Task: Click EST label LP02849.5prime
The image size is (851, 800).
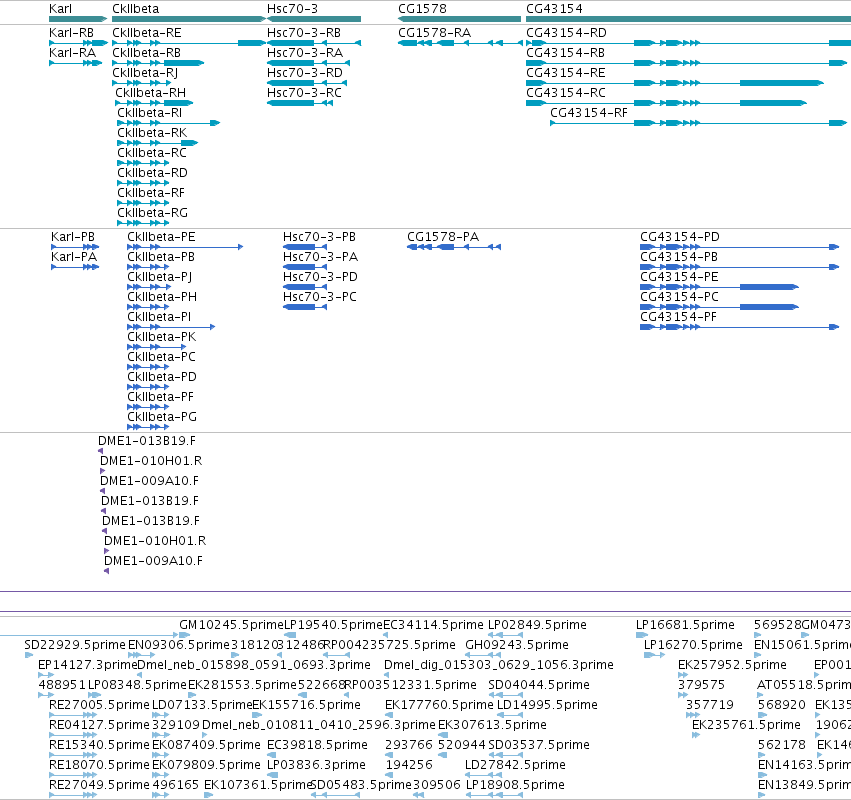Action: (537, 625)
